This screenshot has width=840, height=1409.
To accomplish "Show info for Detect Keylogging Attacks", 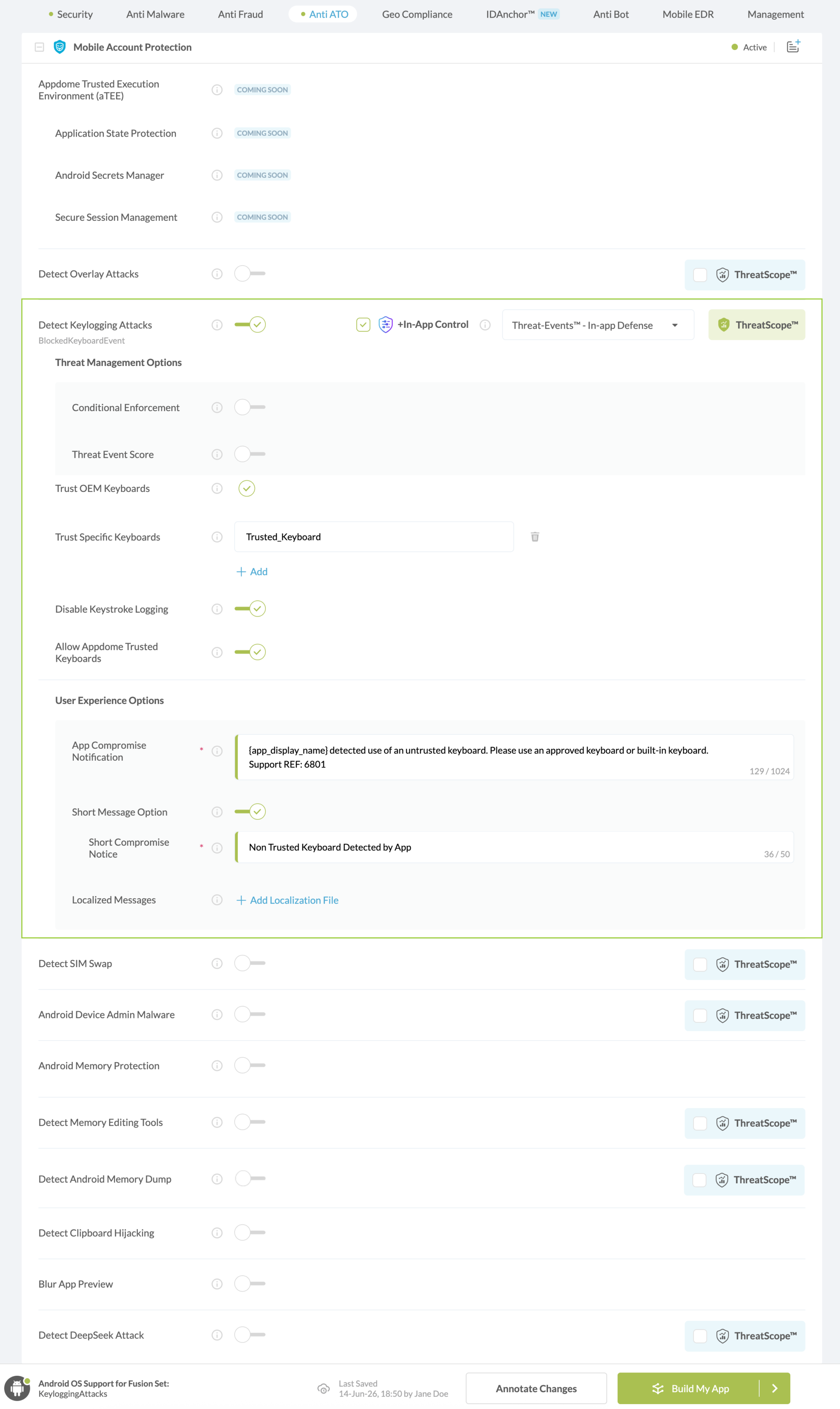I will pos(217,325).
